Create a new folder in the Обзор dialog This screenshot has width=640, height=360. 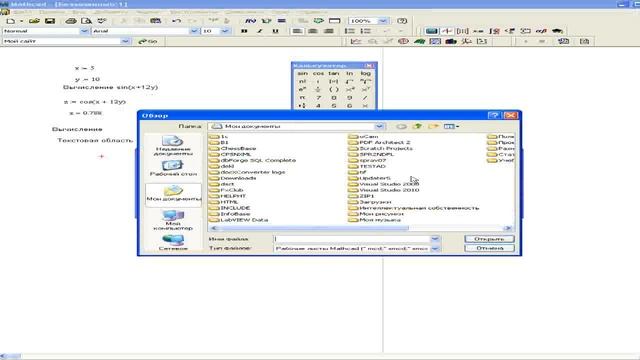[433, 127]
